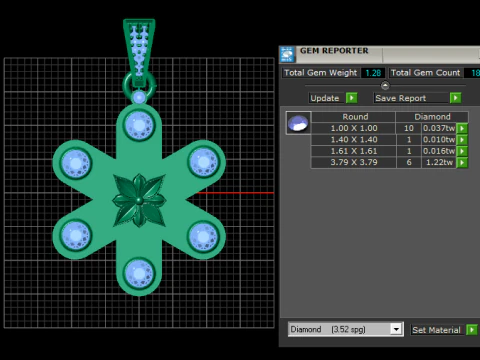Screen dimensions: 480x360
Task: Click the count cell showing 6
Action: click(x=409, y=162)
